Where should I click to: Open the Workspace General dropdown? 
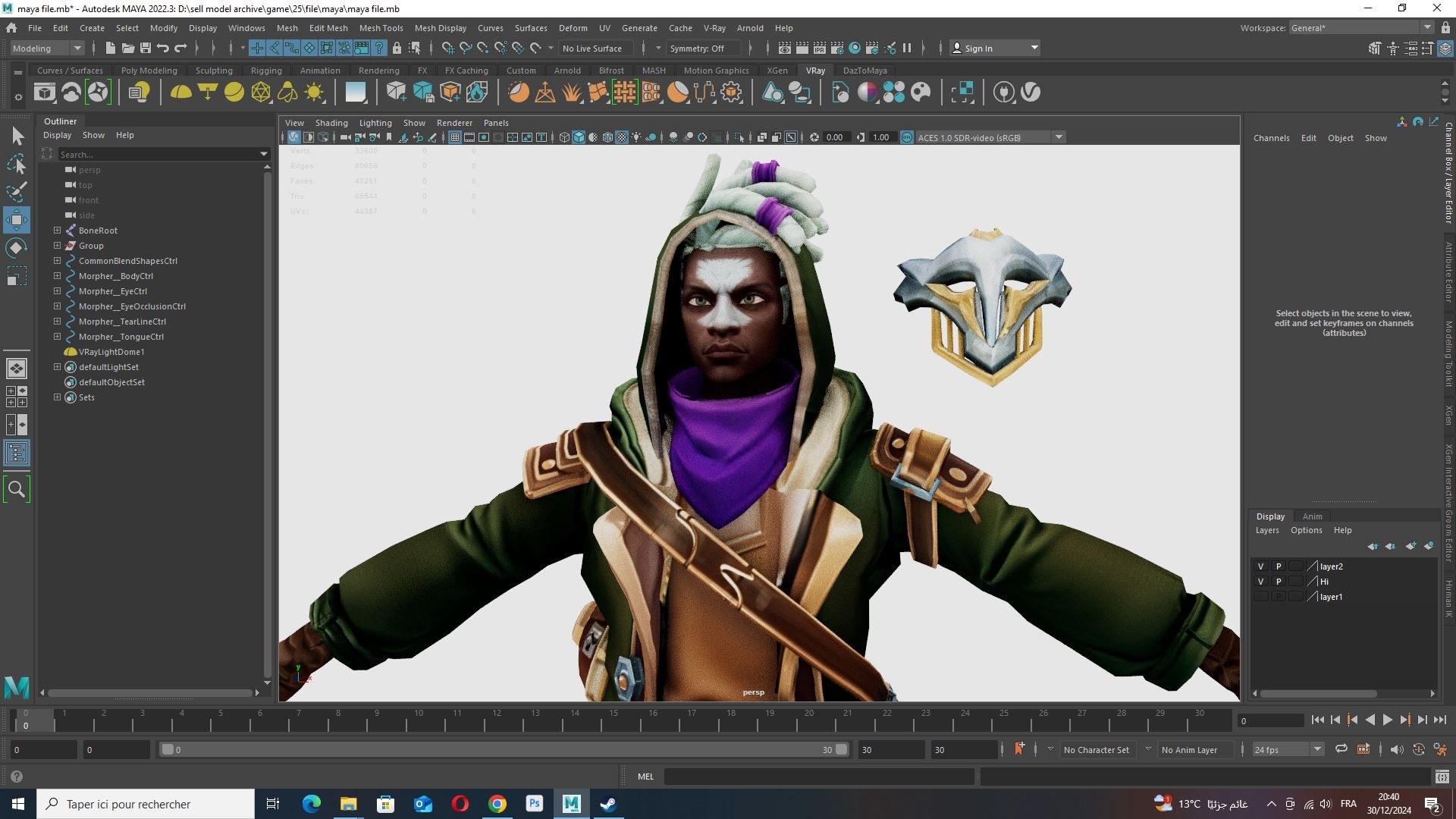pos(1361,28)
